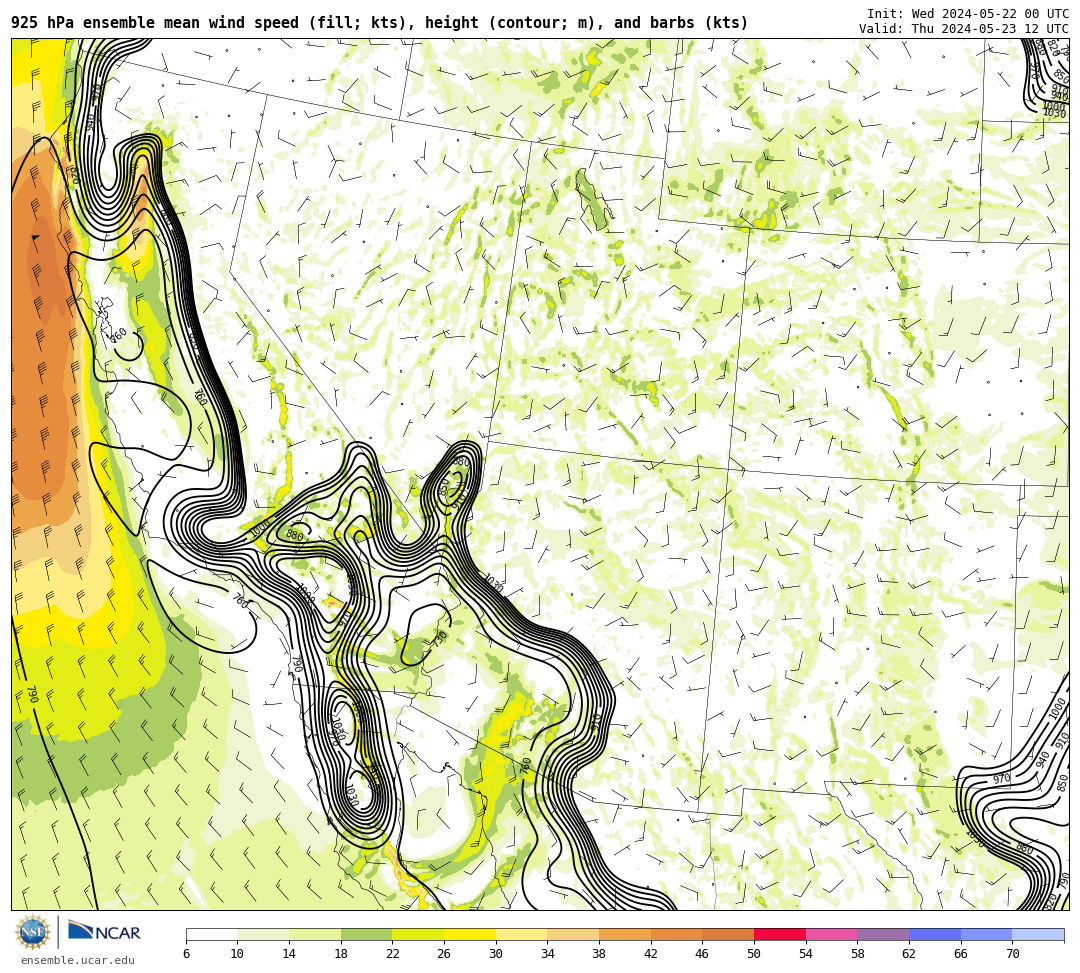This screenshot has width=1080, height=973.
Task: Click the NSF globe logo
Action: (33, 932)
